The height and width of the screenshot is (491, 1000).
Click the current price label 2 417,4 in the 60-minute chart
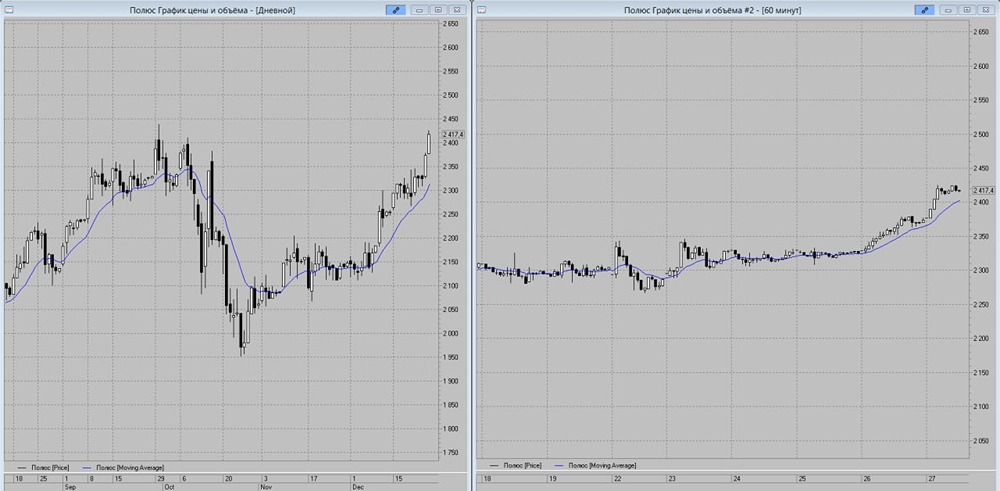(984, 191)
